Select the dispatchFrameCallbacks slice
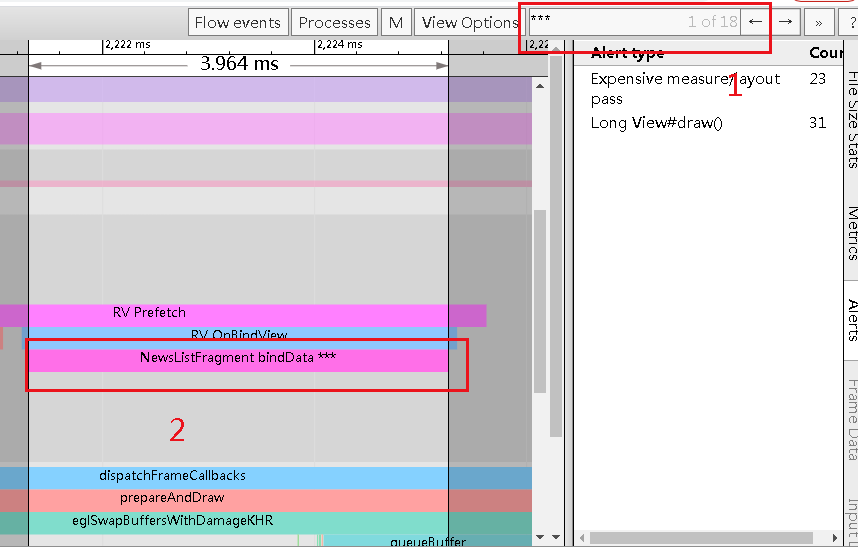This screenshot has height=548, width=858. pyautogui.click(x=266, y=478)
